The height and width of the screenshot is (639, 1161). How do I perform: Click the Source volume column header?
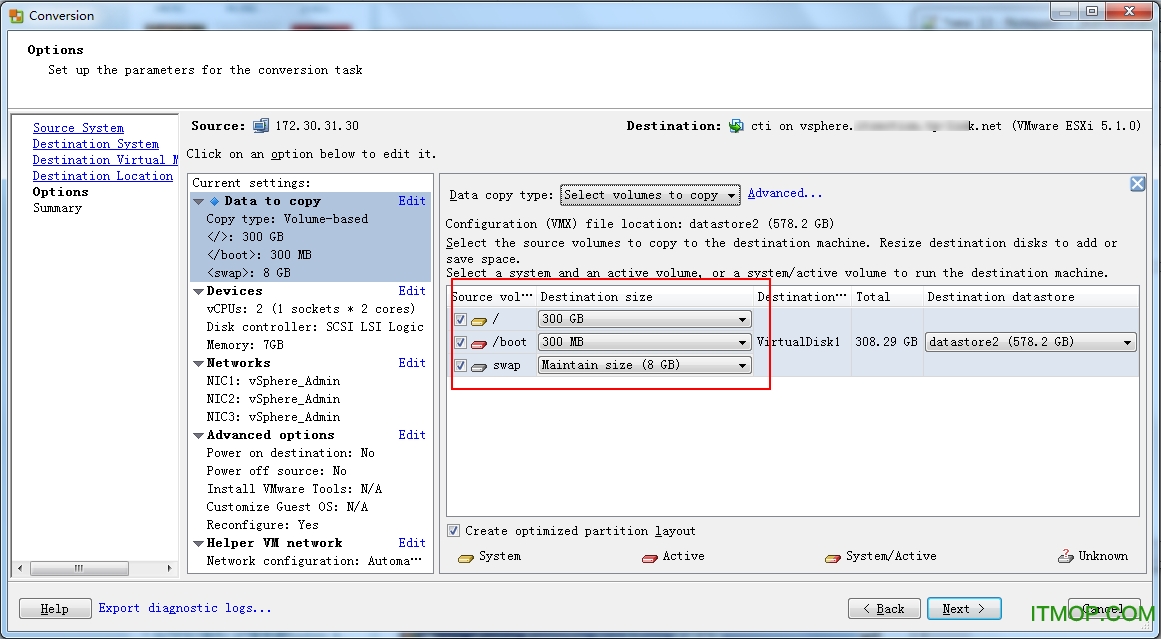coord(492,297)
